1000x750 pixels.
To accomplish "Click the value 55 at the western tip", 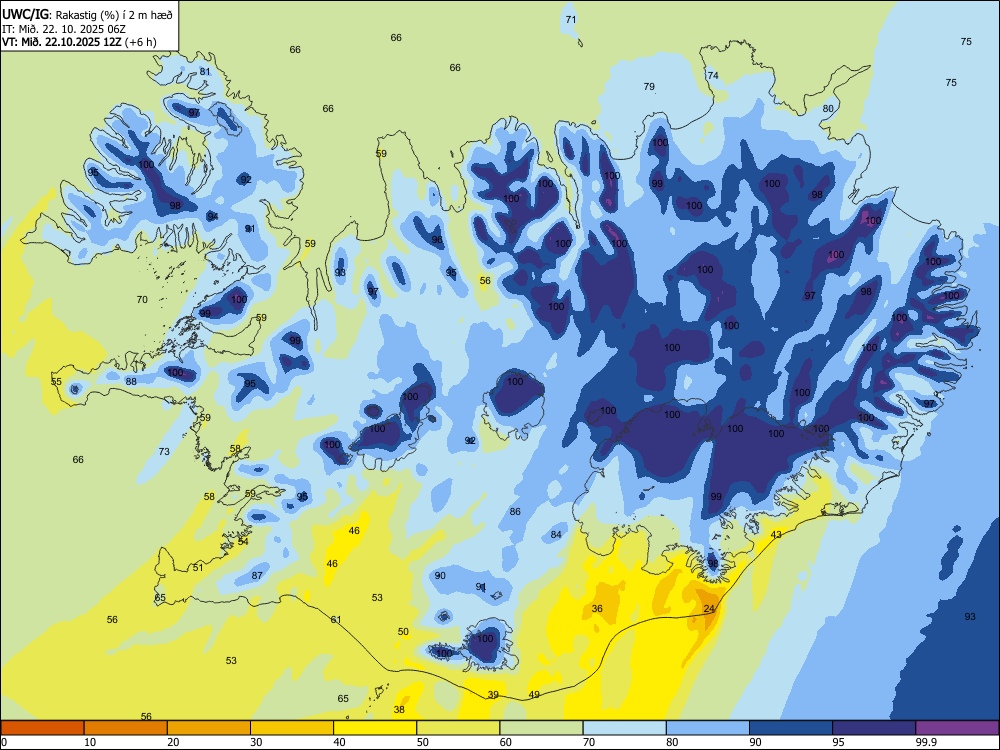I will click(56, 381).
